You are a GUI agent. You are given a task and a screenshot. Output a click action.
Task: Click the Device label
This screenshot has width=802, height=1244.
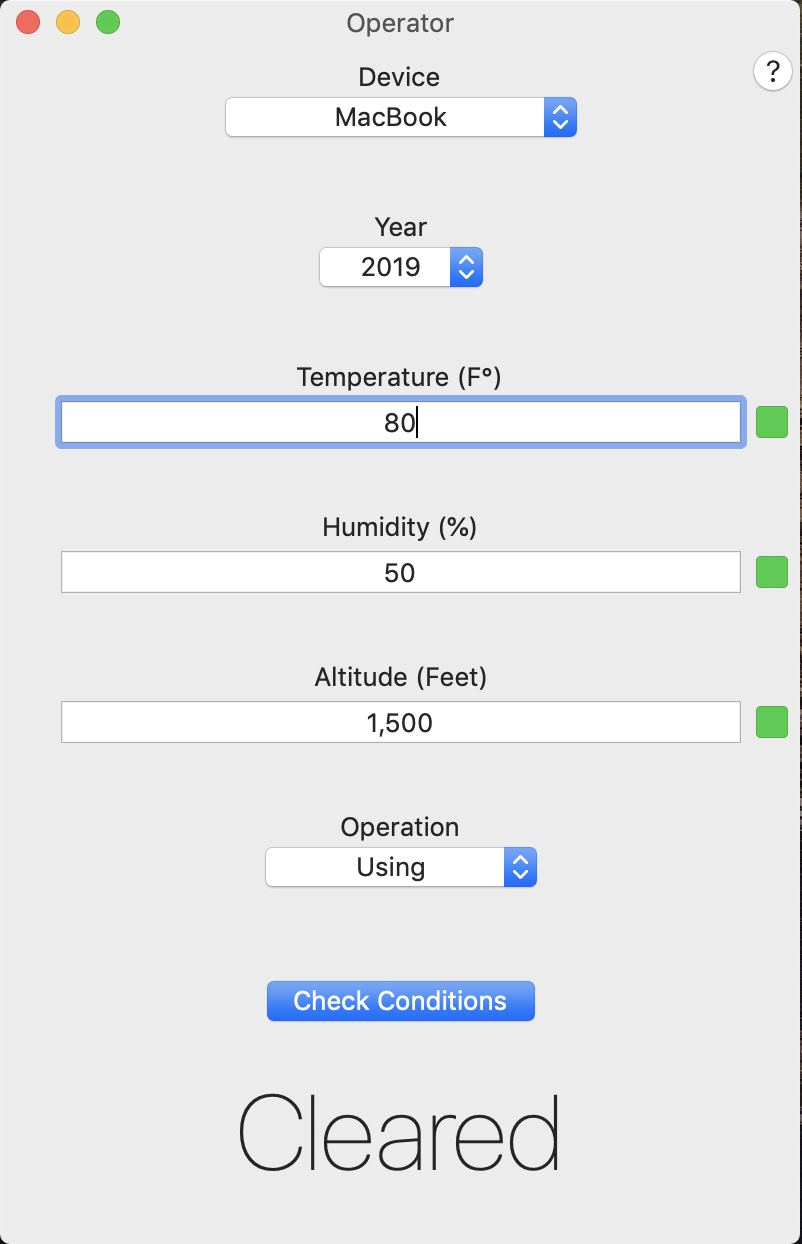399,77
